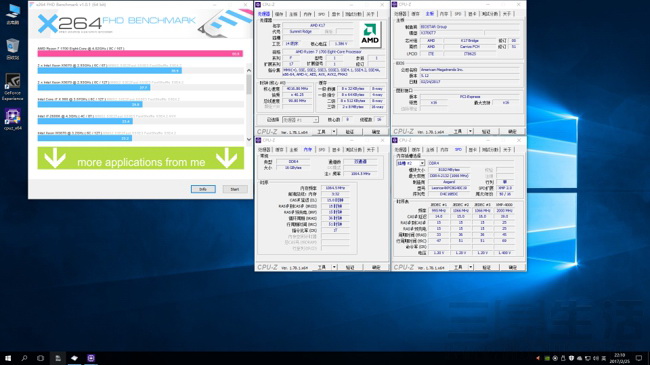Click the Info button in x264 benchmark
This screenshot has width=650, height=365.
pyautogui.click(x=203, y=189)
